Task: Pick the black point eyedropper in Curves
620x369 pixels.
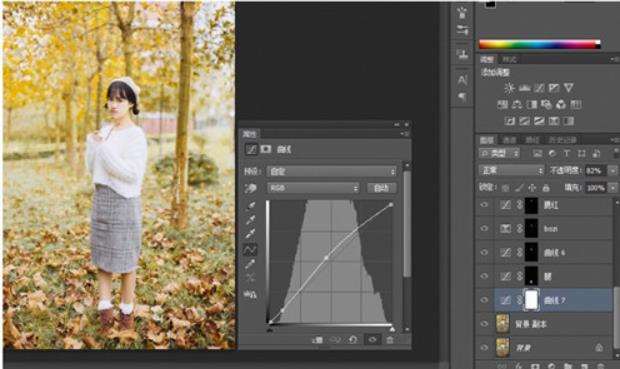Action: [250, 205]
